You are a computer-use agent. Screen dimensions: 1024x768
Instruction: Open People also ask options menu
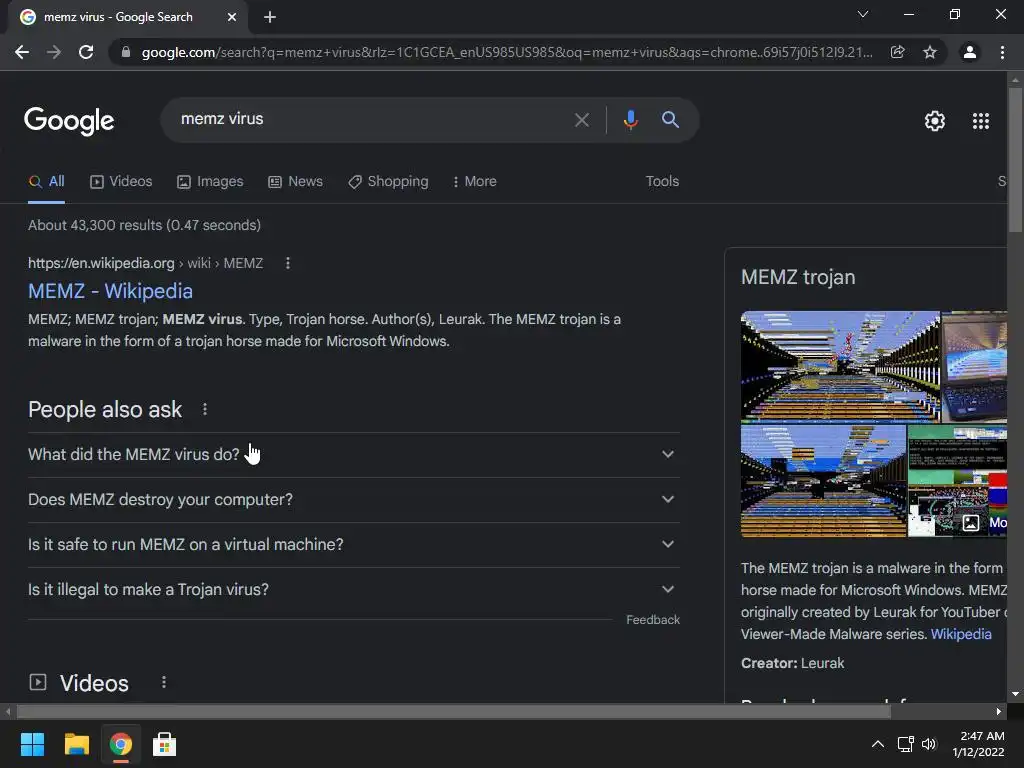click(205, 409)
